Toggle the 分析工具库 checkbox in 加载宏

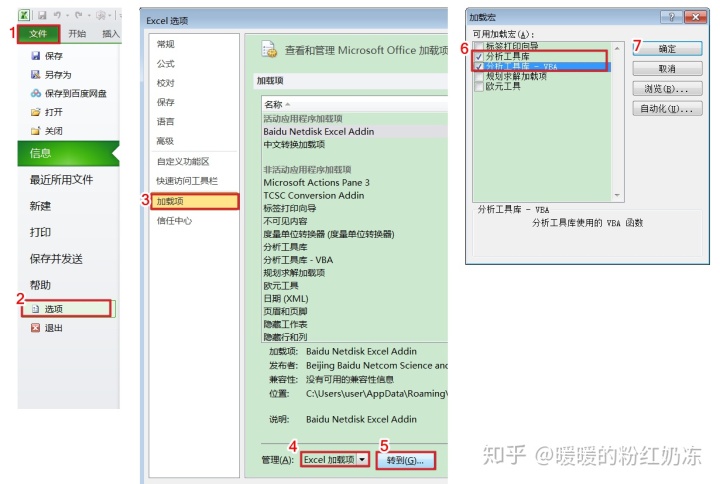[x=479, y=56]
